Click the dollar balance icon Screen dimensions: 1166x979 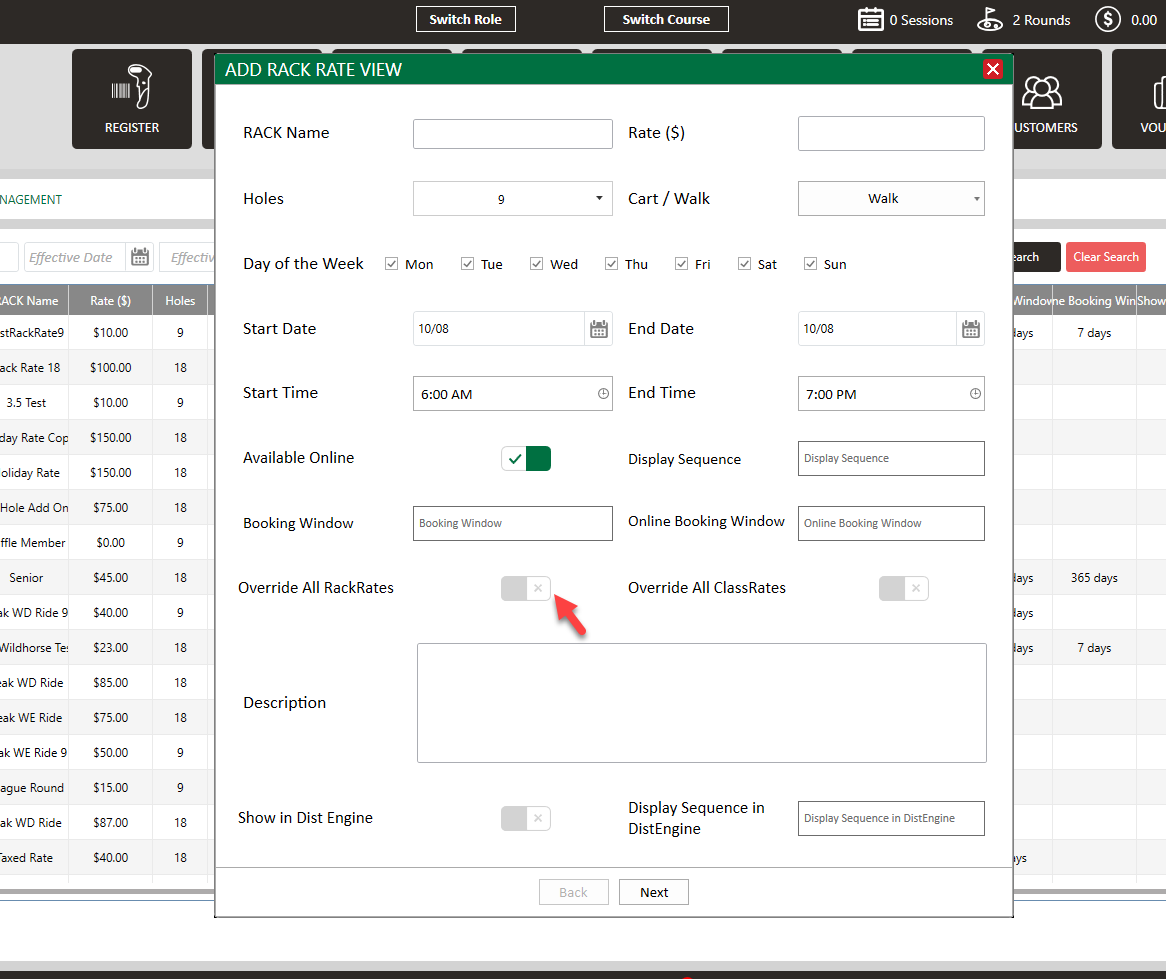(1107, 19)
